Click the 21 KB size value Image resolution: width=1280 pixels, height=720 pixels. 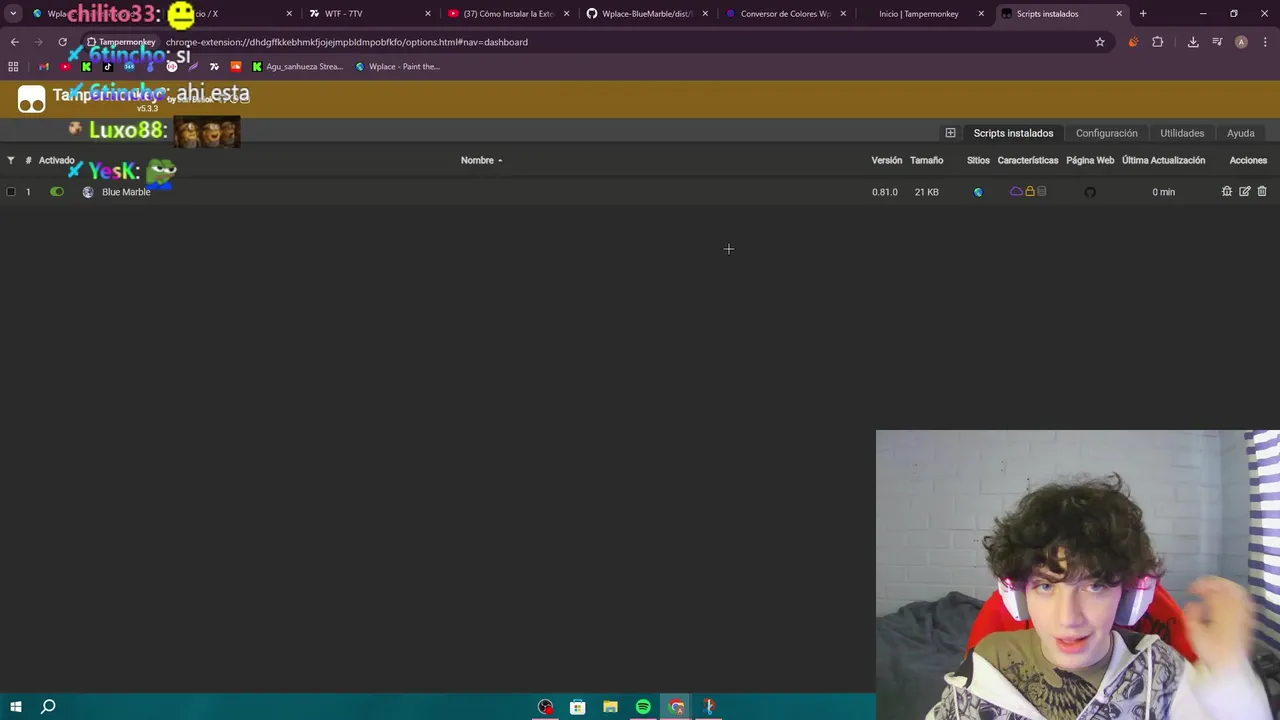coord(926,192)
